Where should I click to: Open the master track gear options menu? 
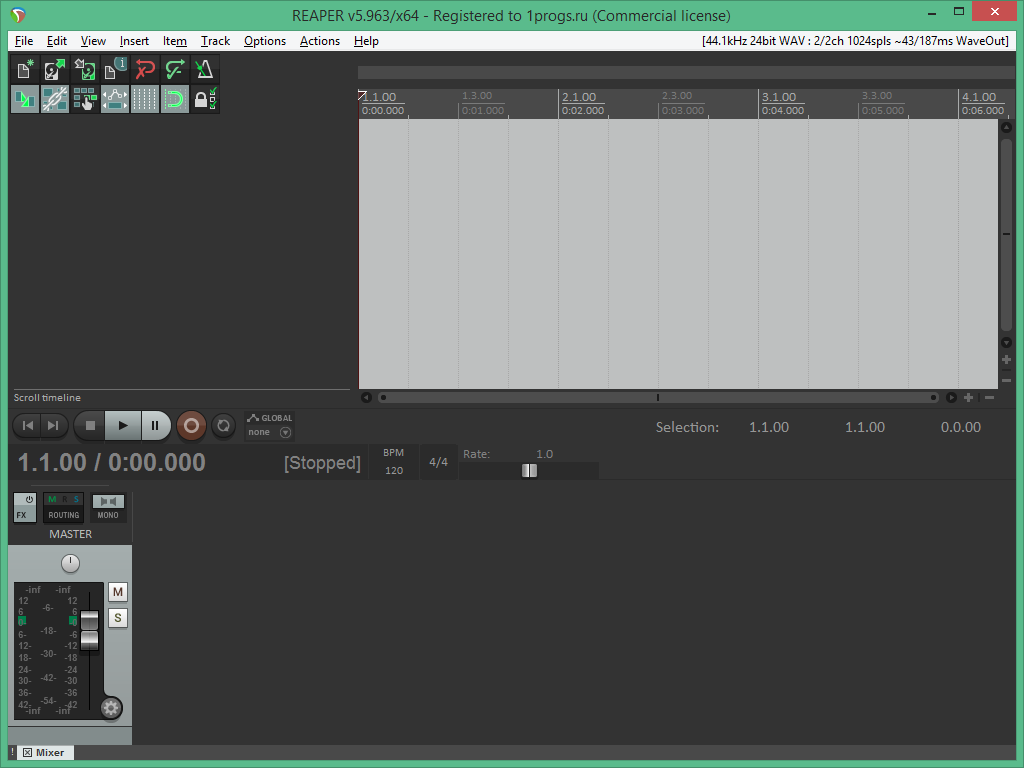click(x=111, y=708)
